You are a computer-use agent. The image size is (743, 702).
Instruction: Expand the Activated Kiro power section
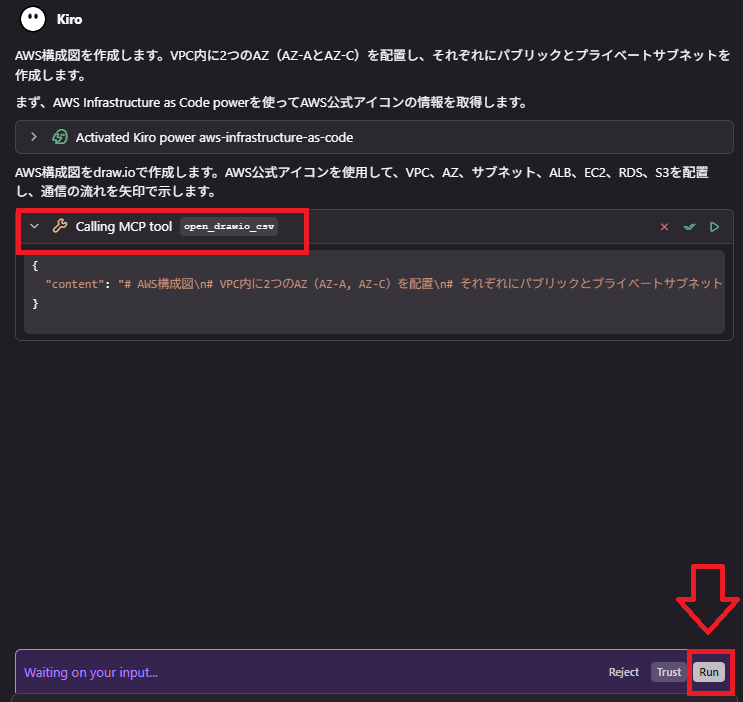[34, 137]
